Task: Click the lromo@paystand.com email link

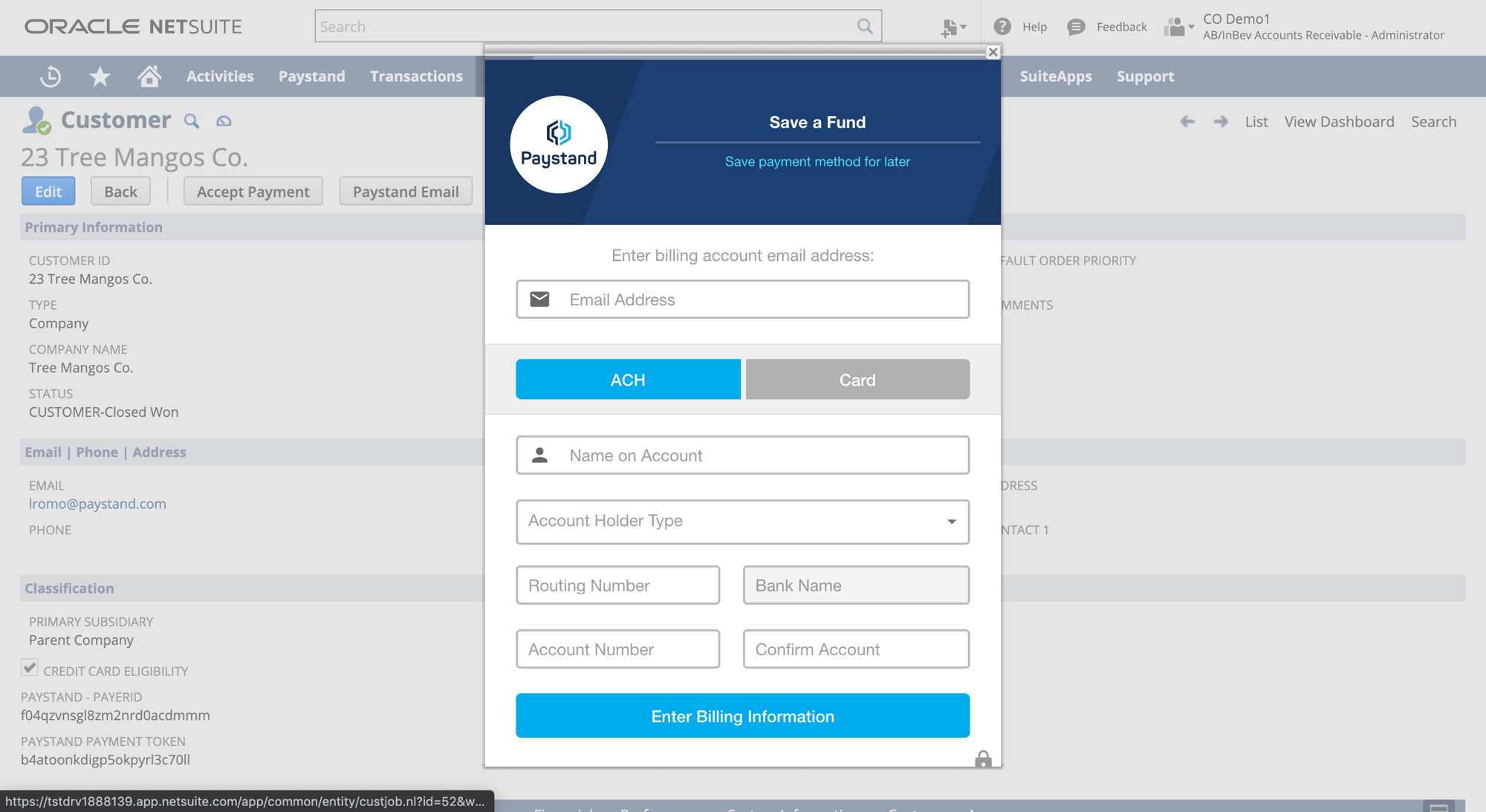Action: click(97, 504)
